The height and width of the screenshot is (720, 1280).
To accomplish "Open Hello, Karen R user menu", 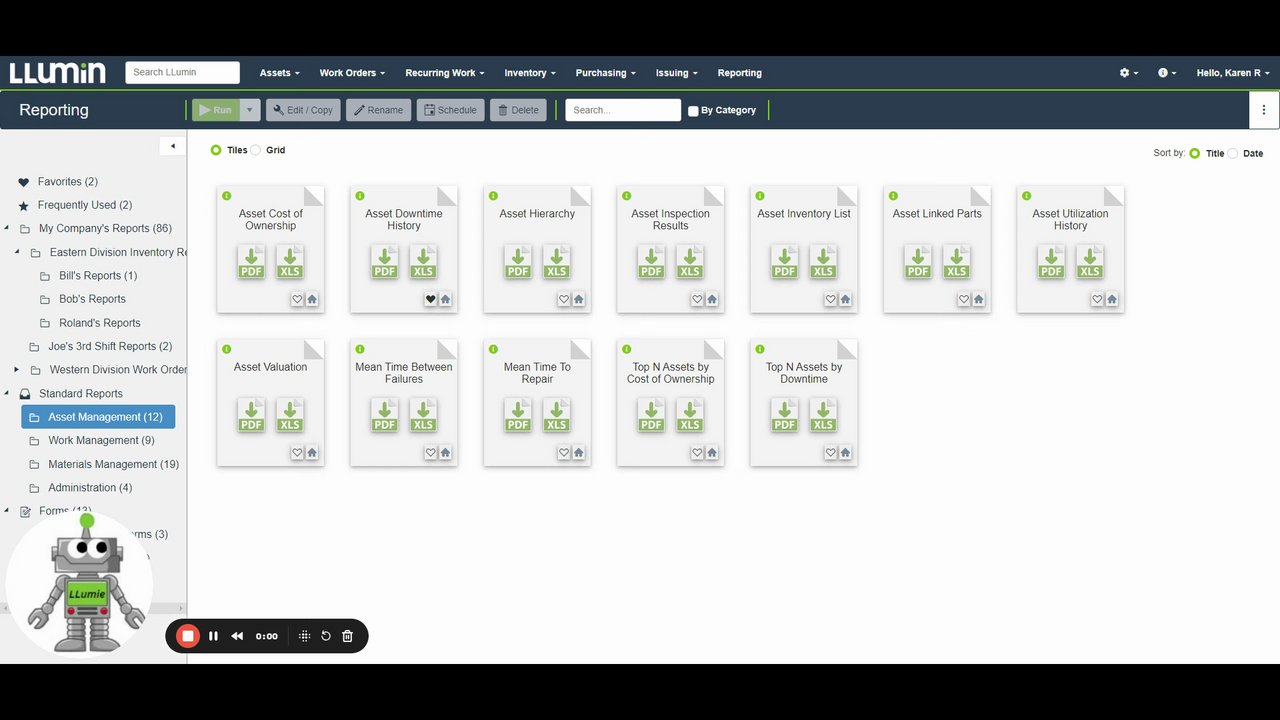I will click(x=1233, y=73).
